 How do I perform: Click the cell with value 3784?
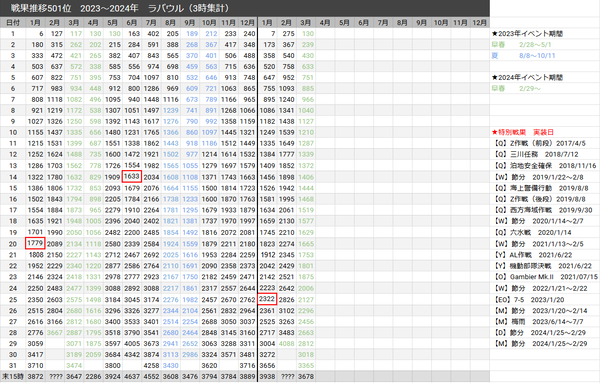228,376
